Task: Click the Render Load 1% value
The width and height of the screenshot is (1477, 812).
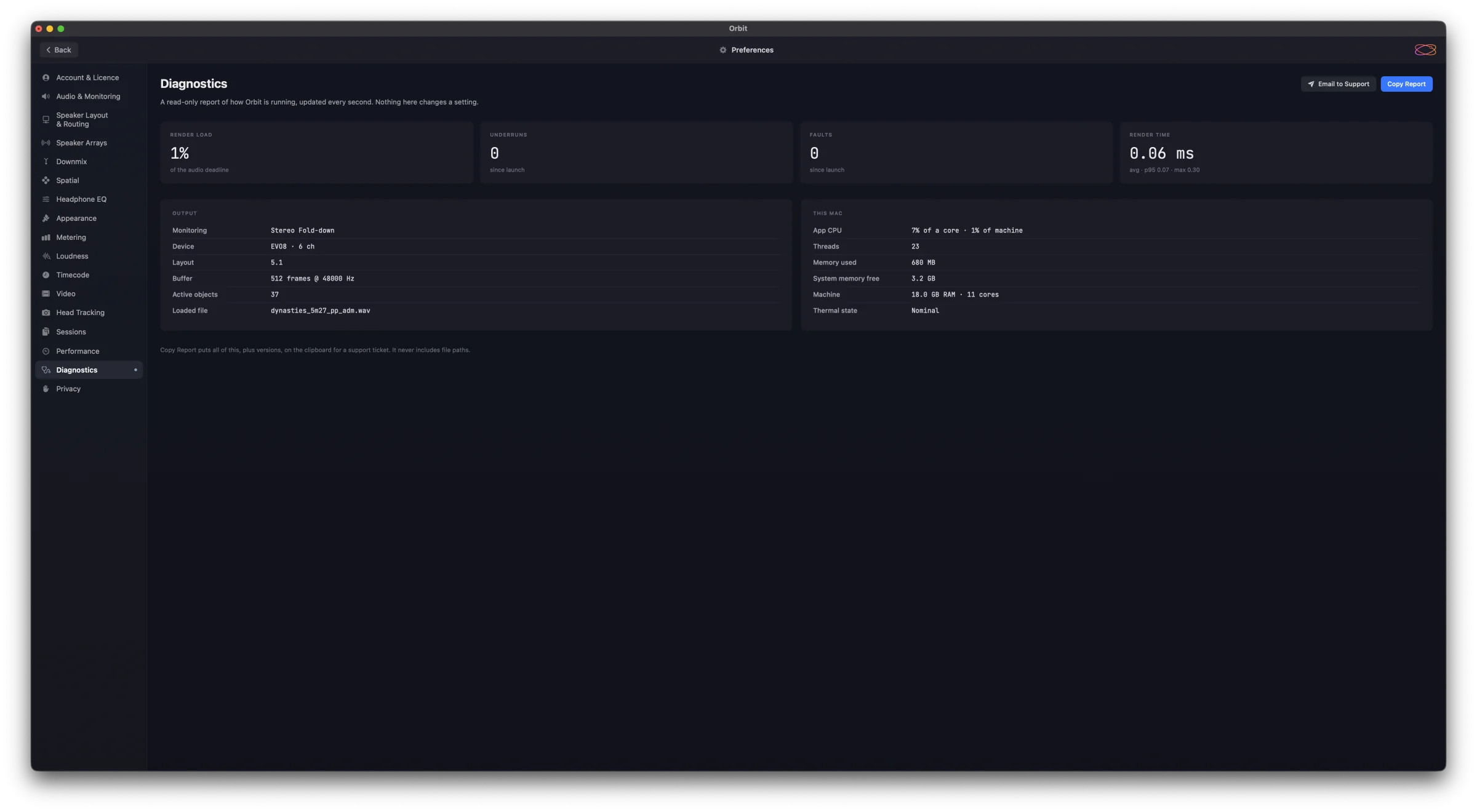Action: pos(180,153)
